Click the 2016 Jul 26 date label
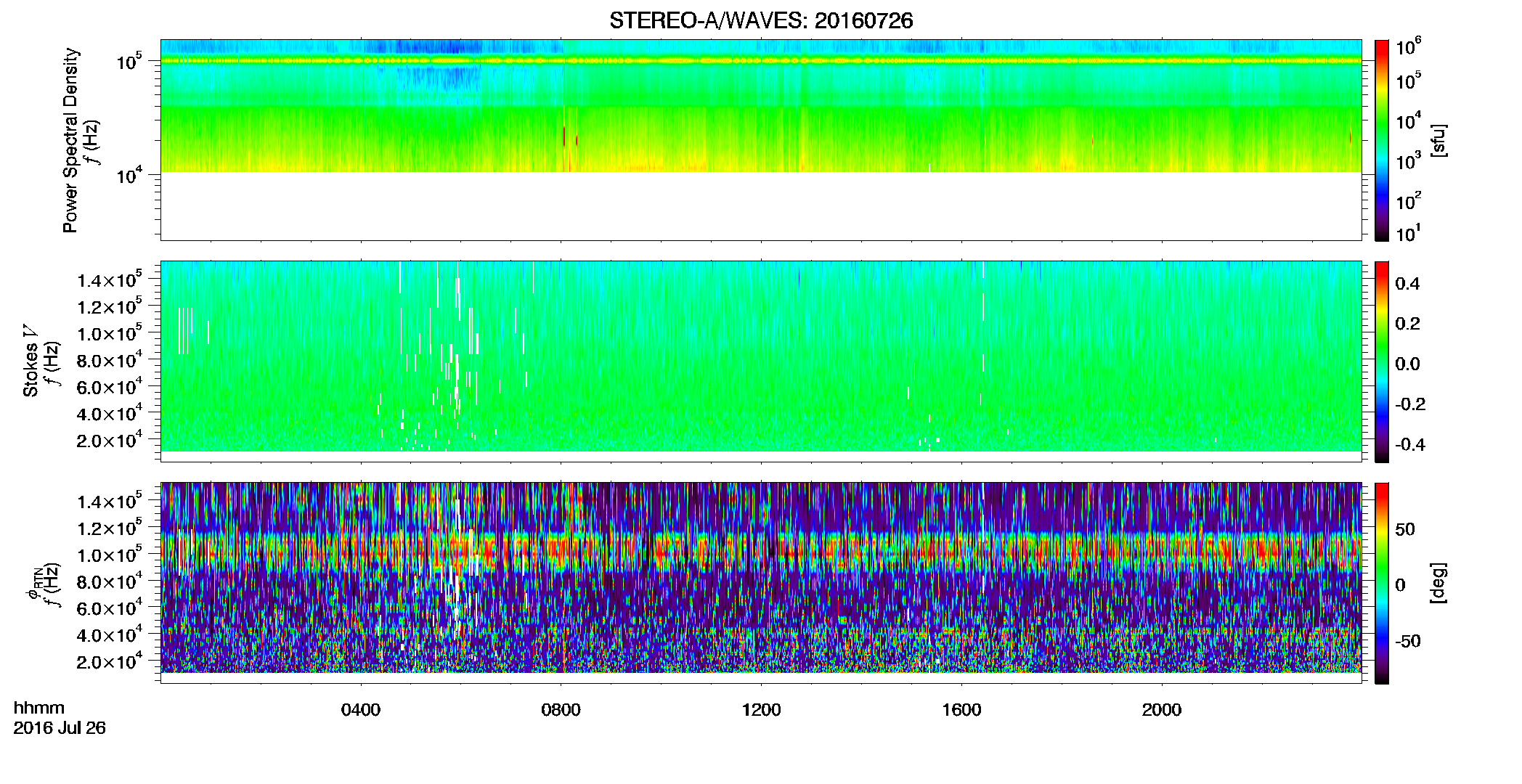Image resolution: width=1522 pixels, height=784 pixels. click(x=60, y=728)
